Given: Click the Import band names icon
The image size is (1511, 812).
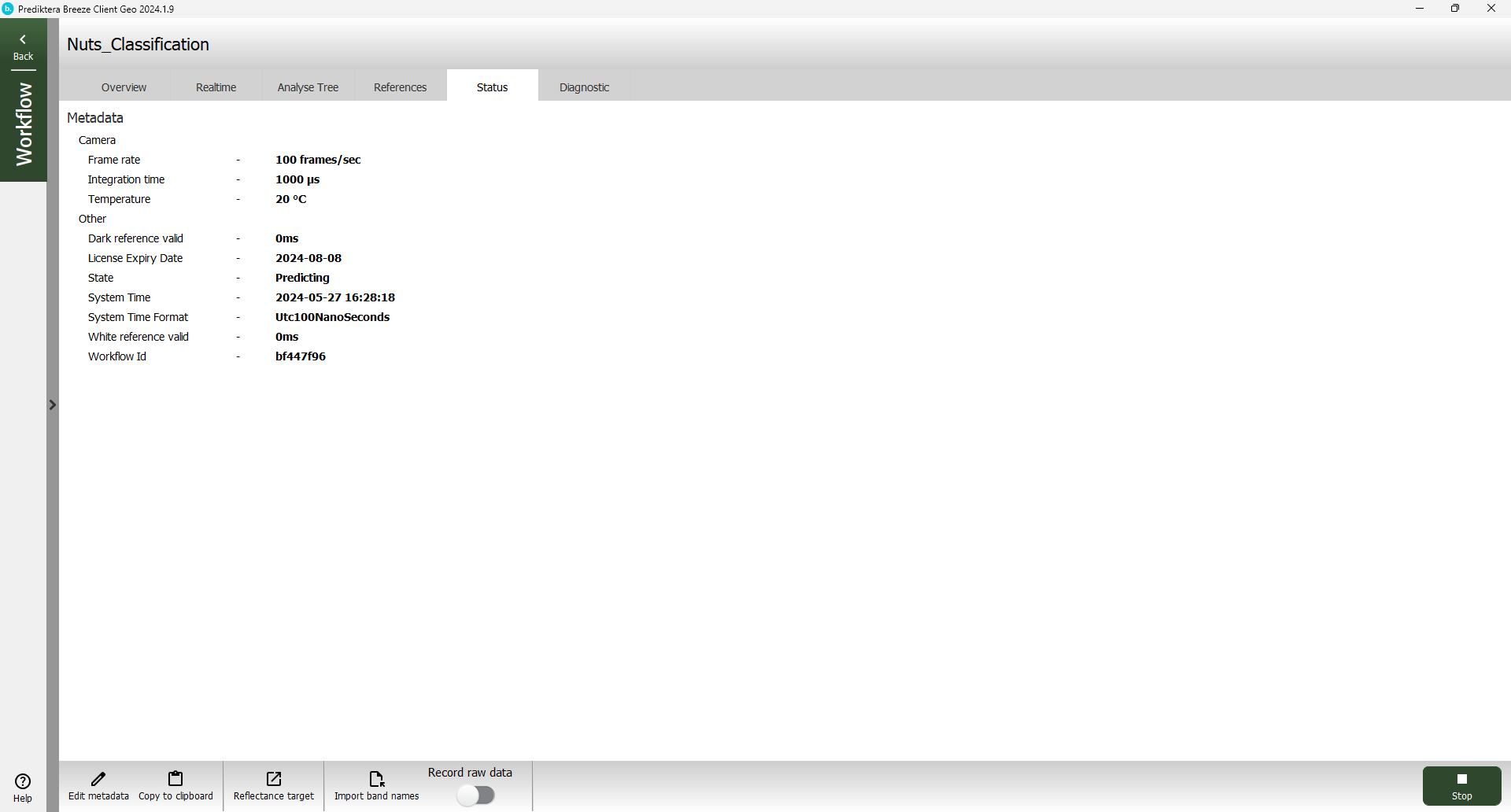Looking at the screenshot, I should pyautogui.click(x=377, y=779).
